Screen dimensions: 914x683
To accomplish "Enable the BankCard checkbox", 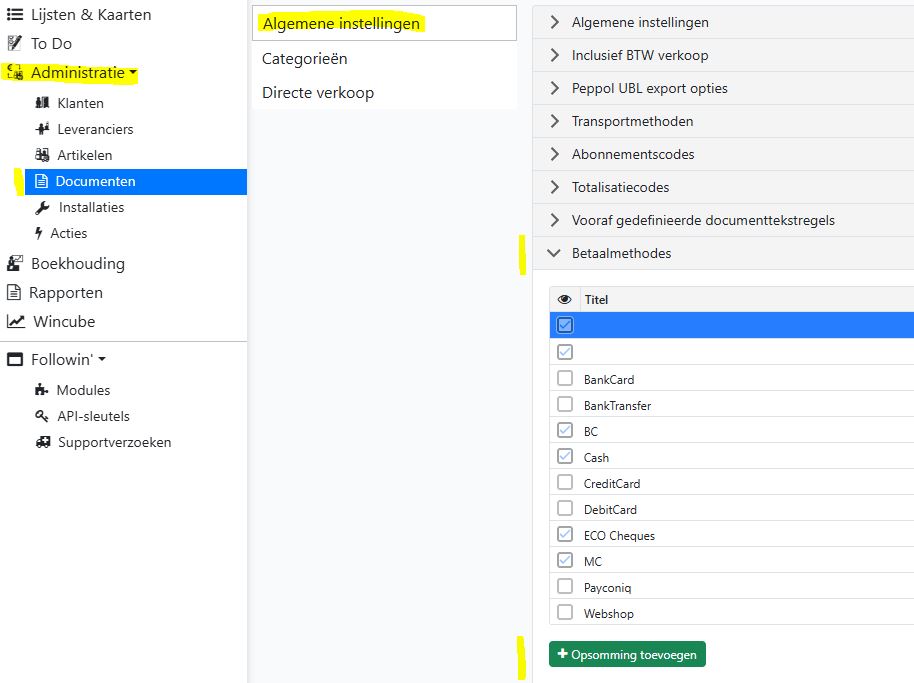I will pyautogui.click(x=565, y=379).
